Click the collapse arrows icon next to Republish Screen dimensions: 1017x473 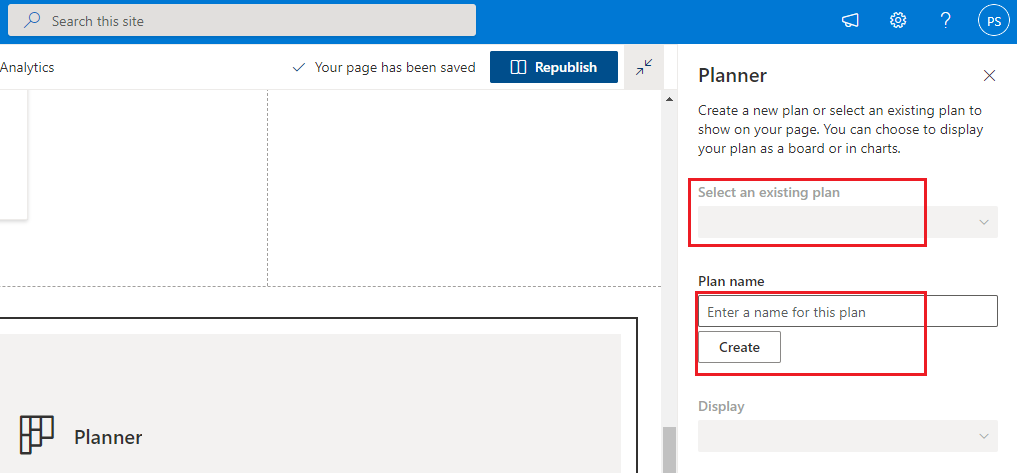644,67
